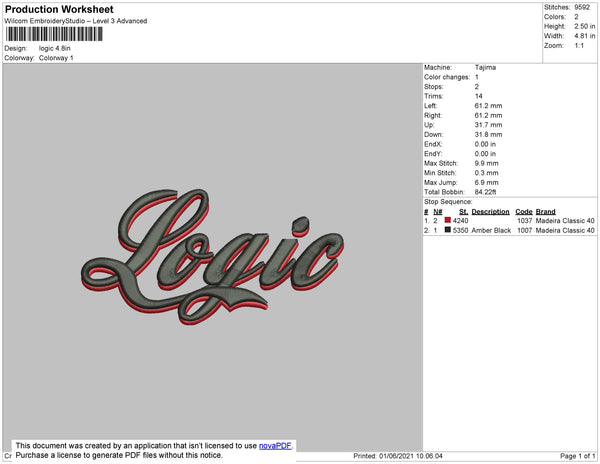Click the red 4240 thread swatch
Viewport: 600px width, 464px height.
(x=448, y=220)
